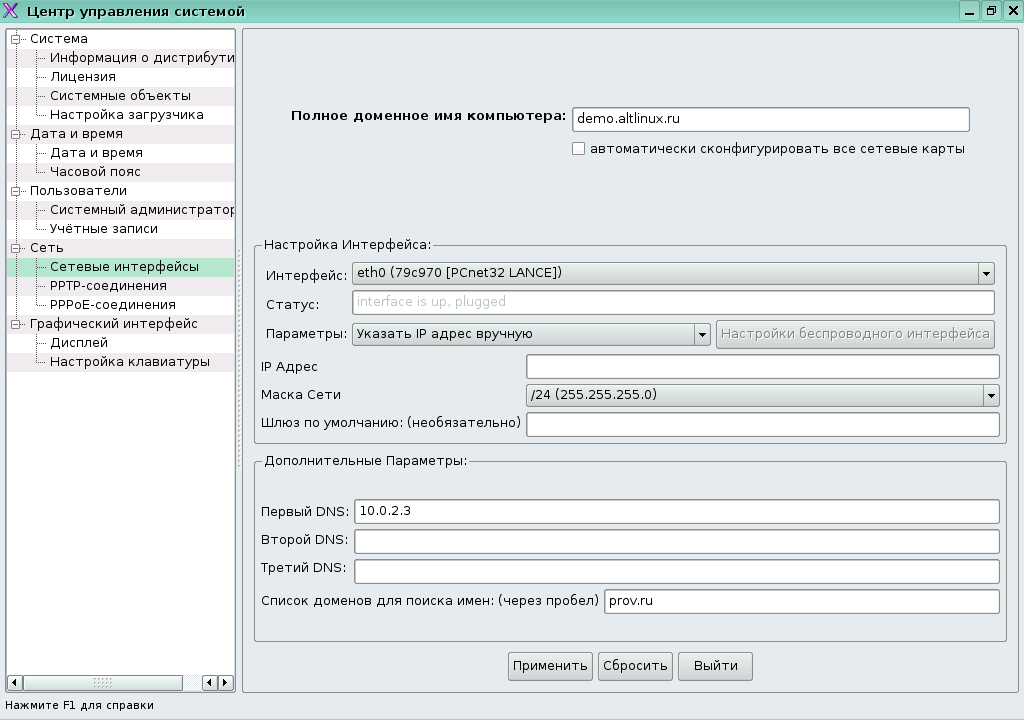The image size is (1024, 720).
Task: Click the full domain name field
Action: click(770, 119)
